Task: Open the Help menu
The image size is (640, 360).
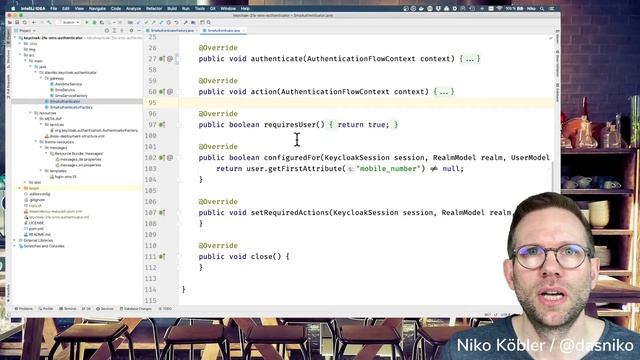Action: pyautogui.click(x=245, y=8)
